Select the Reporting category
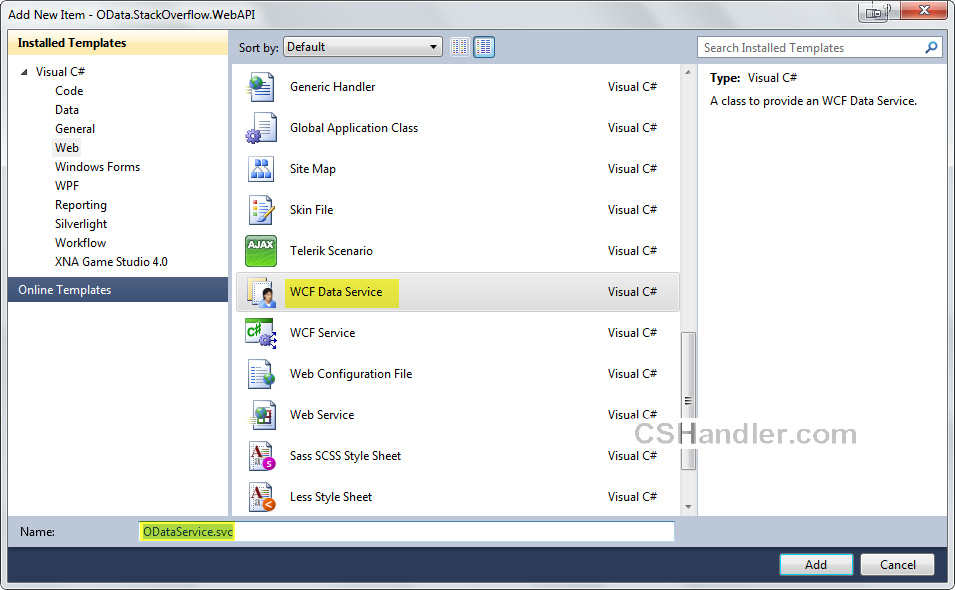The width and height of the screenshot is (955, 590). point(80,205)
